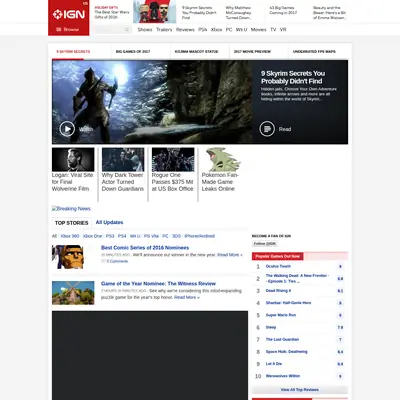Go to the Xbox nav section
Image resolution: width=400 pixels, height=400 pixels.
[216, 30]
